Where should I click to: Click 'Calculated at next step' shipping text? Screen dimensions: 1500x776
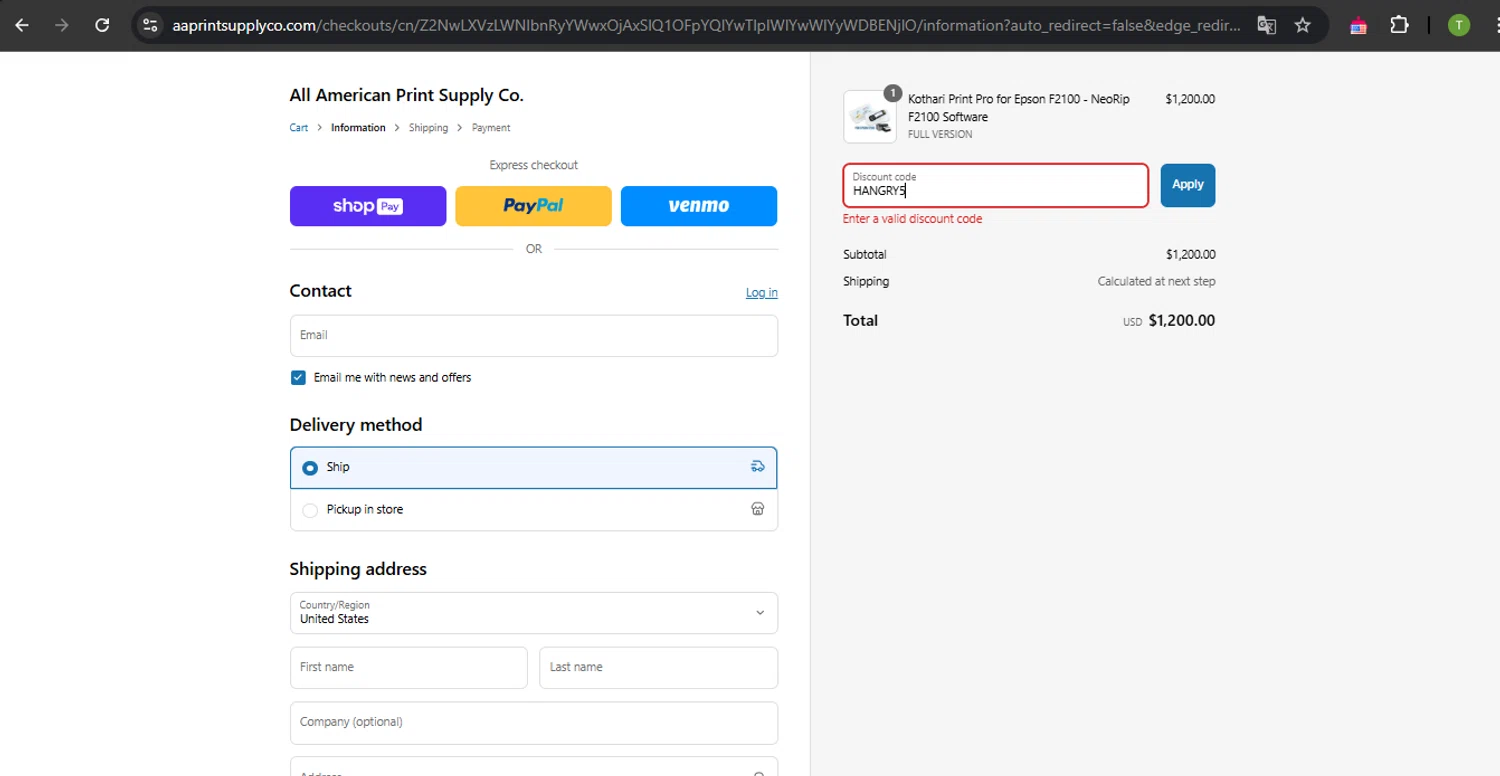[x=1157, y=282]
